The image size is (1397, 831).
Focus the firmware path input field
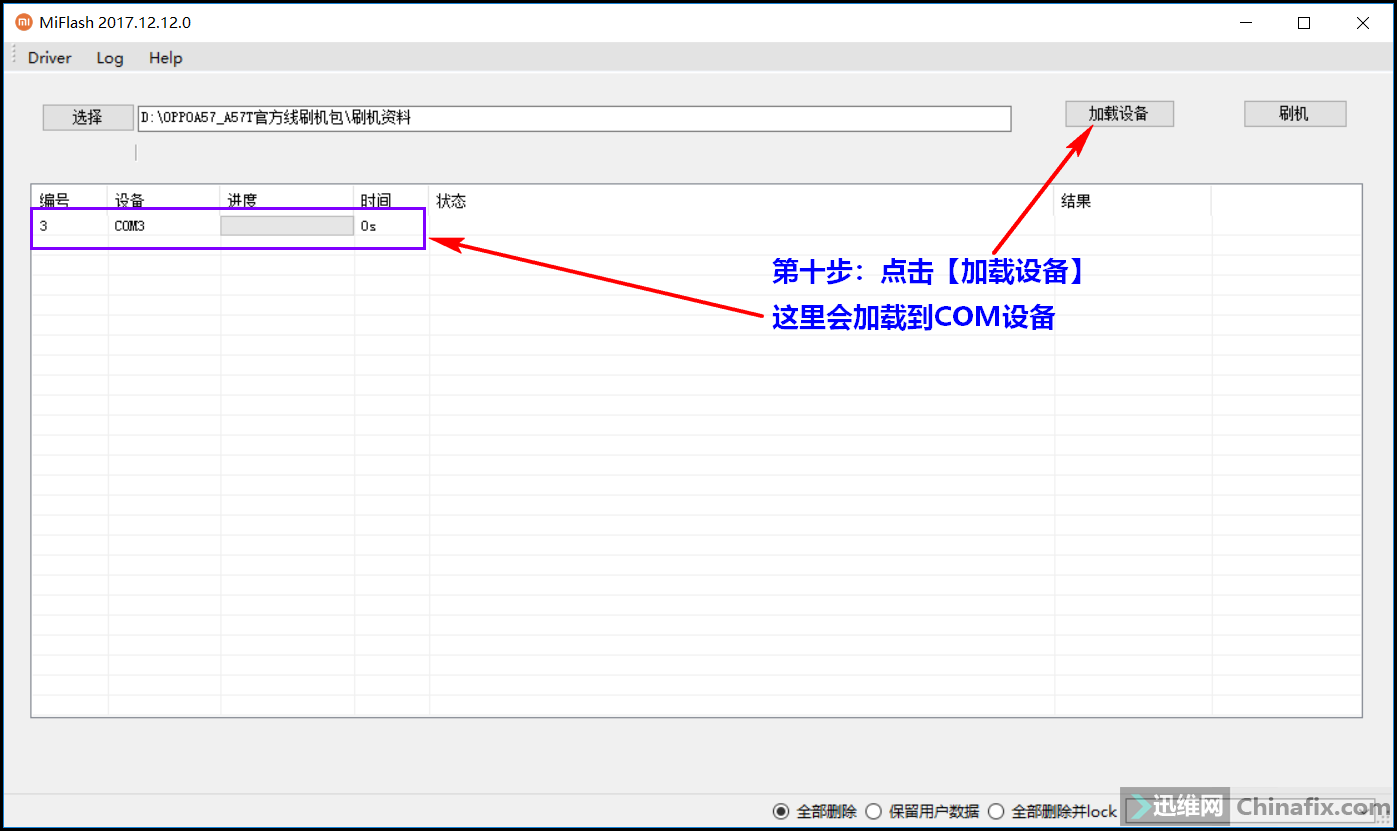[x=574, y=118]
